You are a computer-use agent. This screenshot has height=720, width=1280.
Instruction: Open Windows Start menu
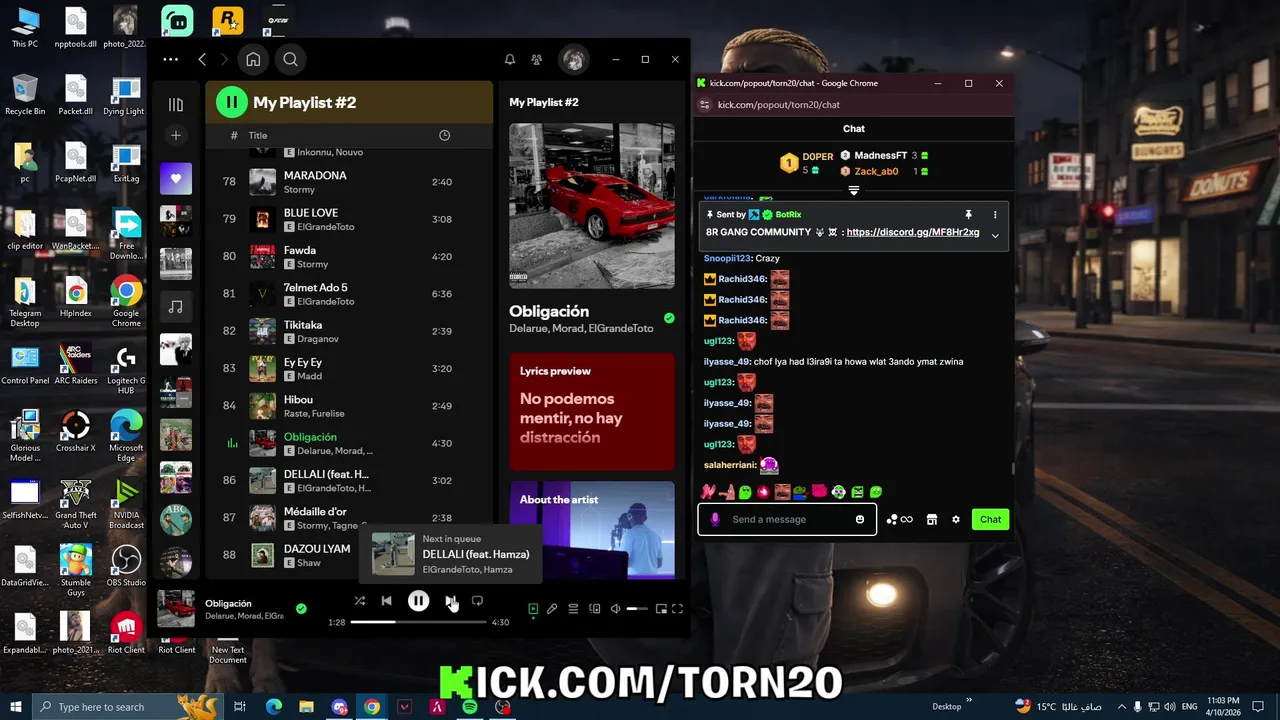(x=16, y=707)
